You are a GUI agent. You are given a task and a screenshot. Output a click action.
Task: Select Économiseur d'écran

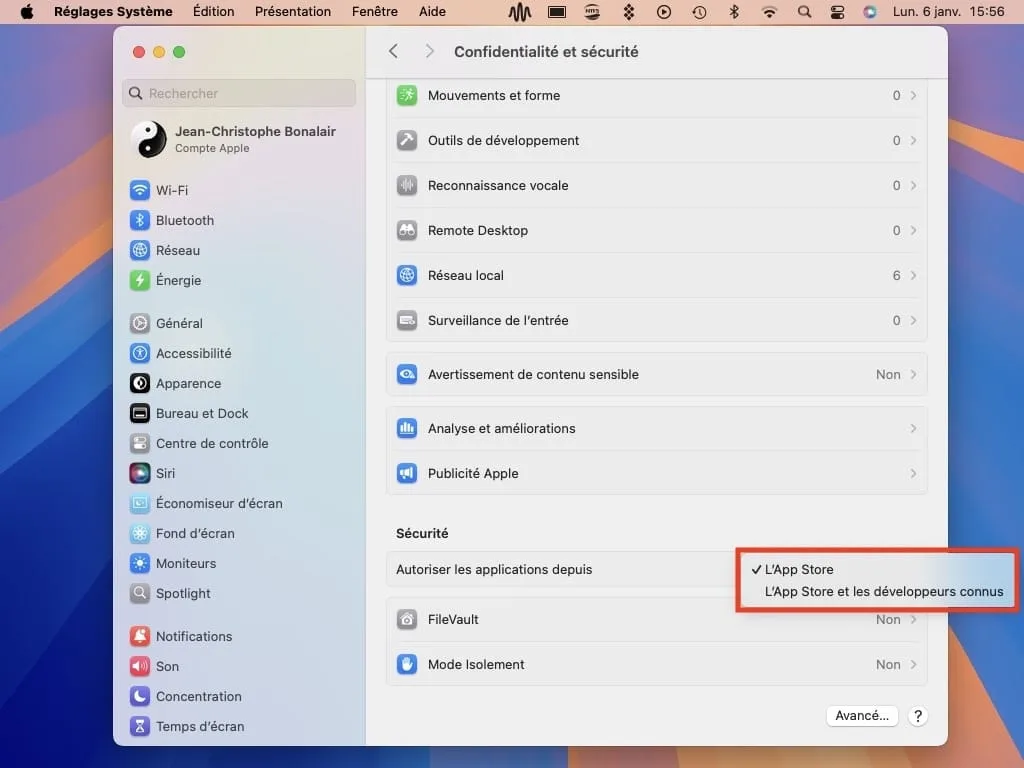[206, 504]
